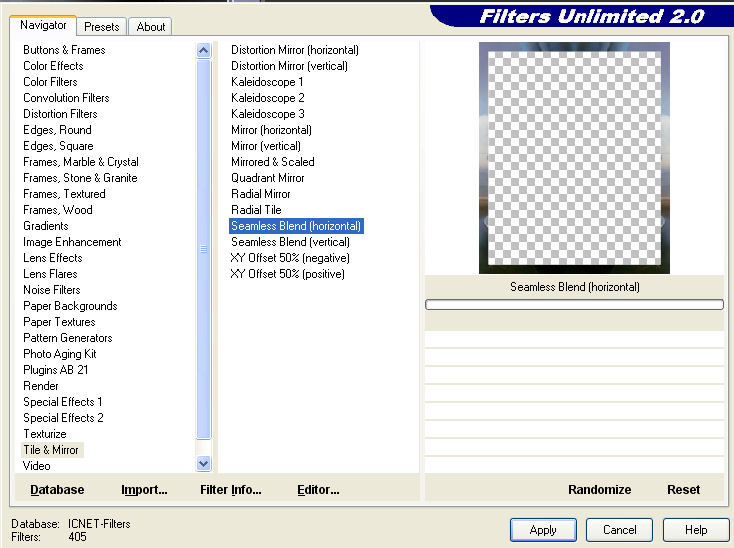The height and width of the screenshot is (548, 734).
Task: Launch the Editor... option
Action: pos(318,489)
